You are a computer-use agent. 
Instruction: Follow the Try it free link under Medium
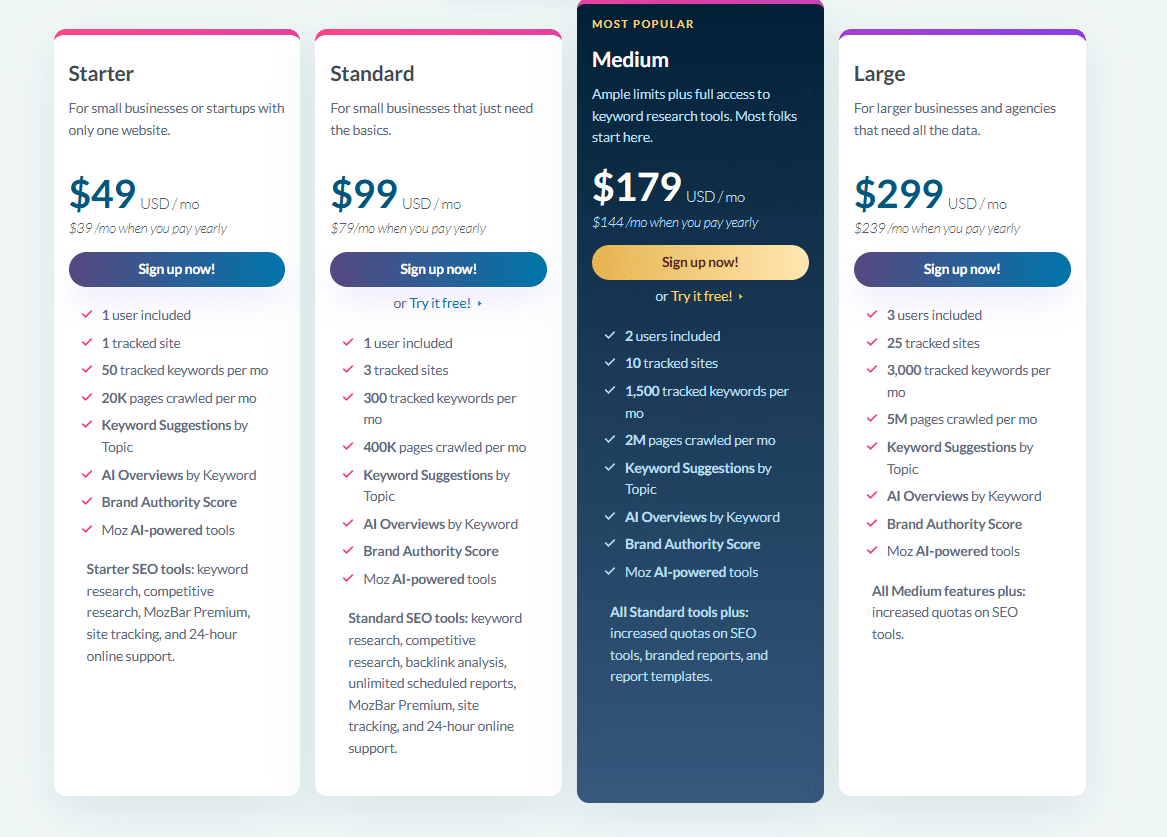coord(702,296)
